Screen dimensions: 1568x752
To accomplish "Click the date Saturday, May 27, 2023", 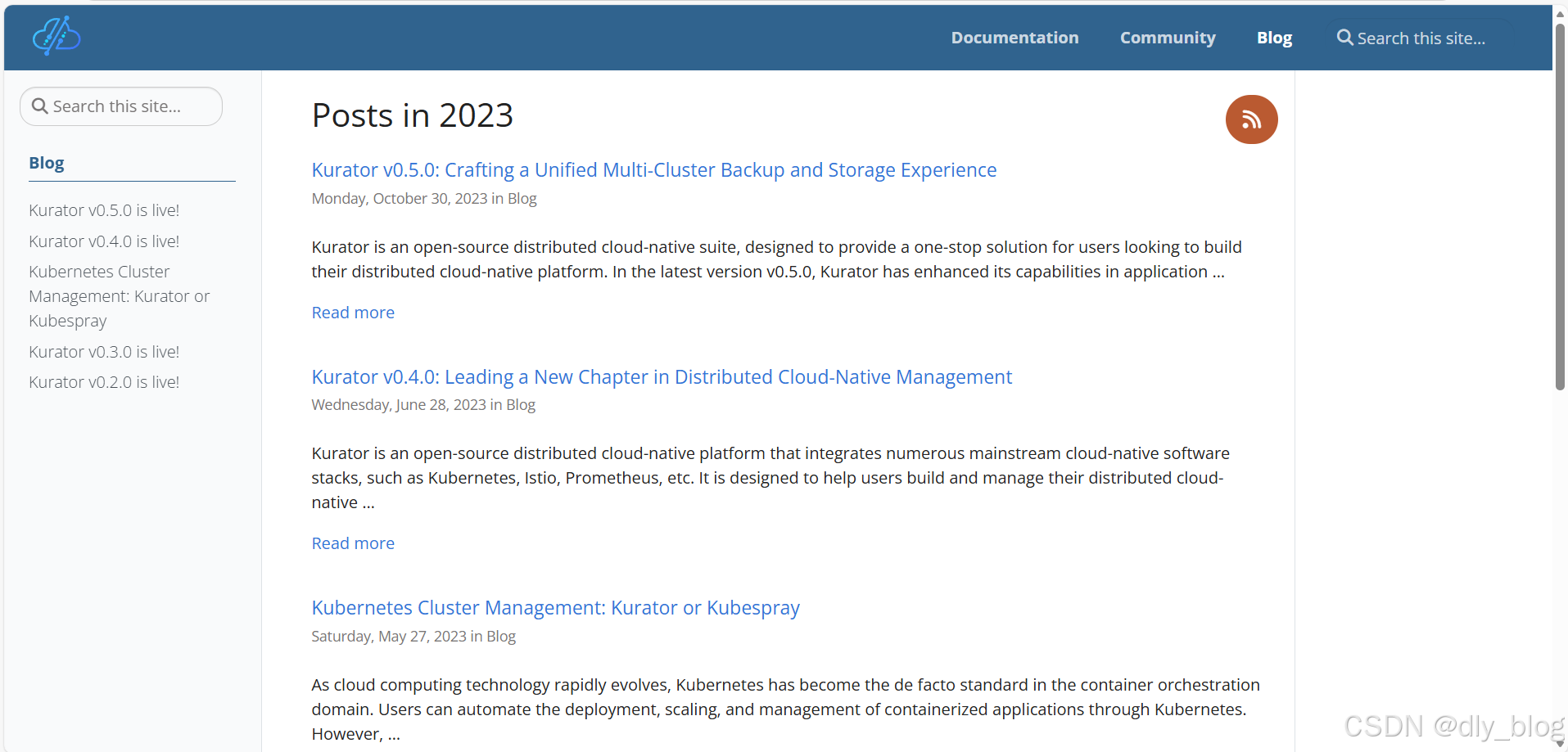I will pyautogui.click(x=389, y=637).
